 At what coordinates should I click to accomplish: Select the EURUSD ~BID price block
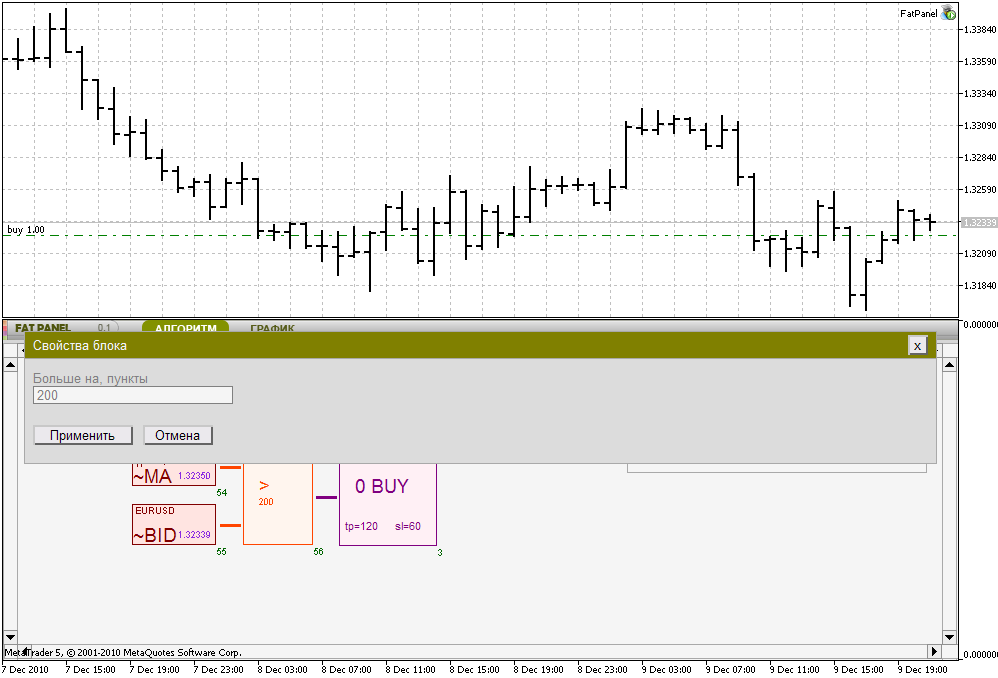pos(172,522)
